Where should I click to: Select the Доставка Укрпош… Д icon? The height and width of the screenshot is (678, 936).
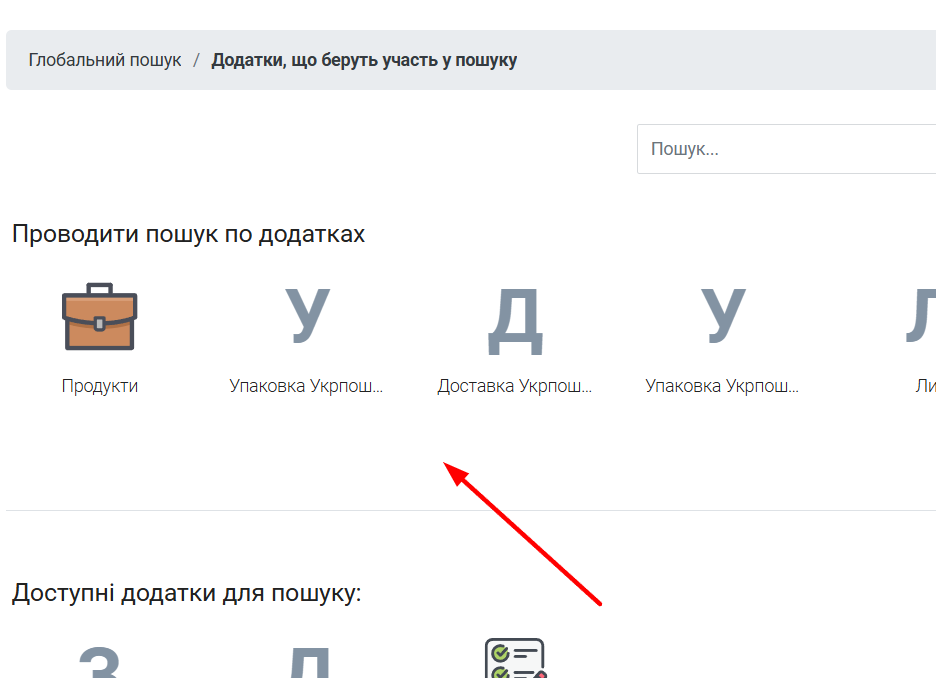[x=515, y=320]
